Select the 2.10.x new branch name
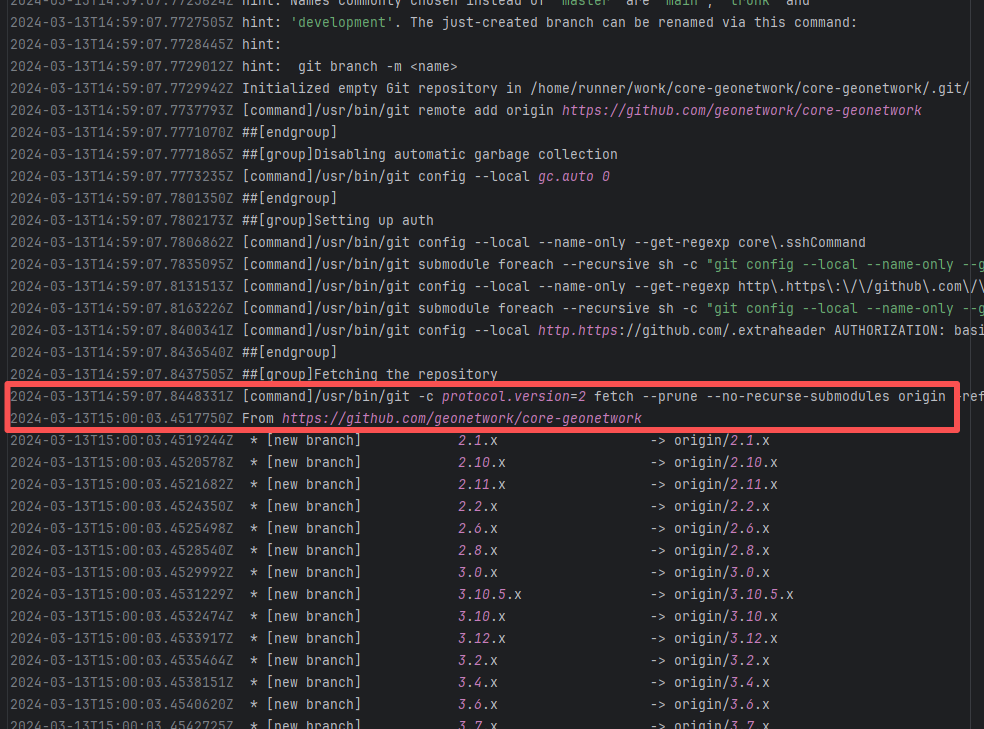 [482, 462]
